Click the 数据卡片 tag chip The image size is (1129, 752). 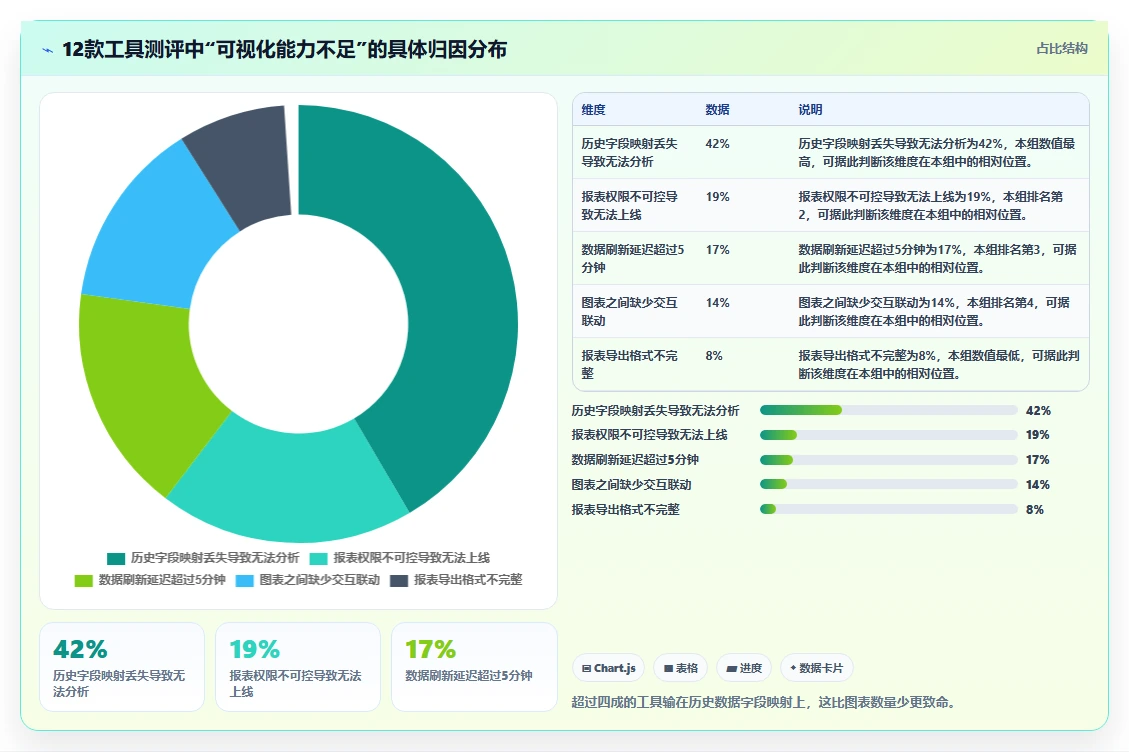tap(817, 668)
